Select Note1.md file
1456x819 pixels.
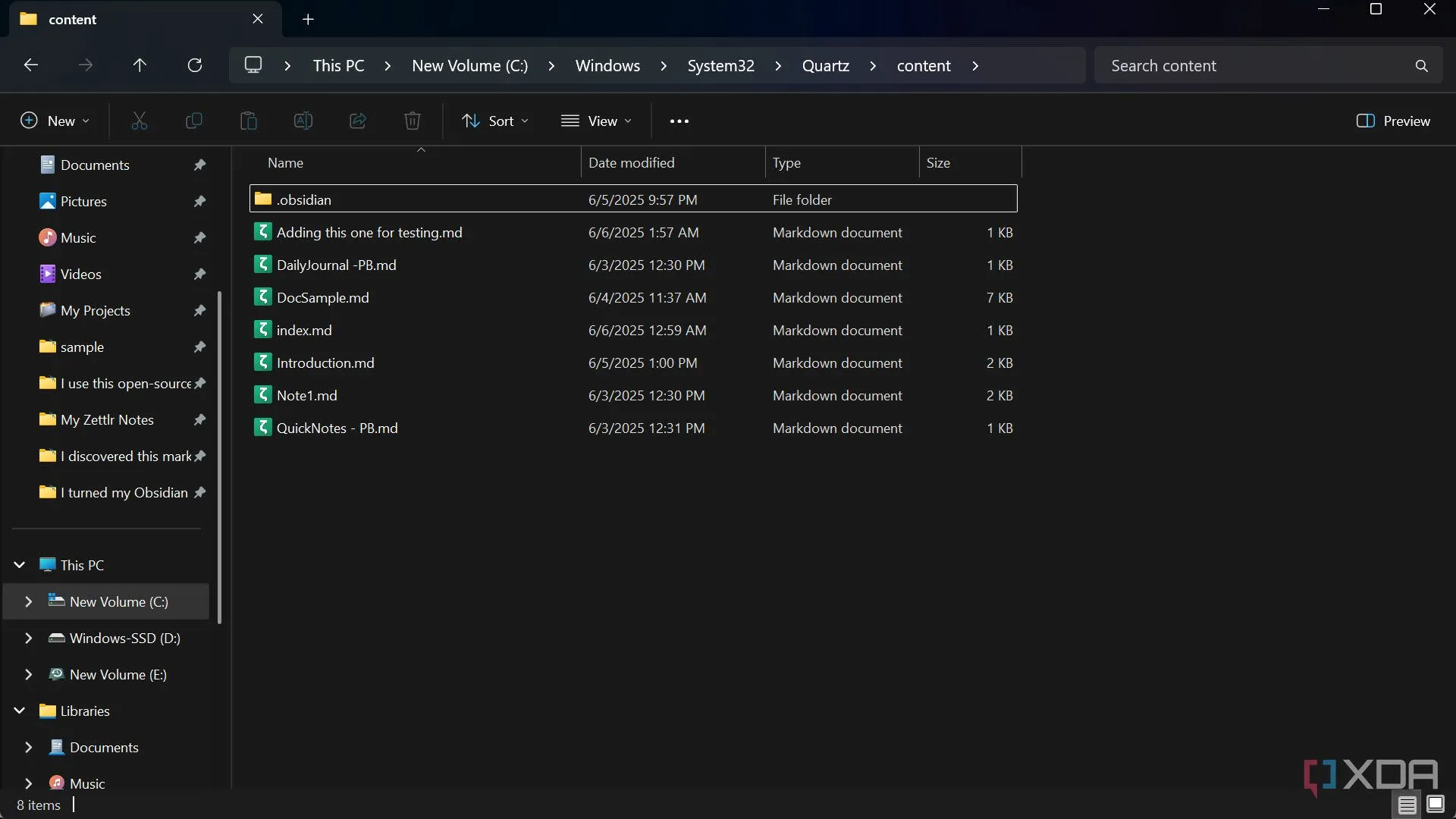[x=633, y=395]
